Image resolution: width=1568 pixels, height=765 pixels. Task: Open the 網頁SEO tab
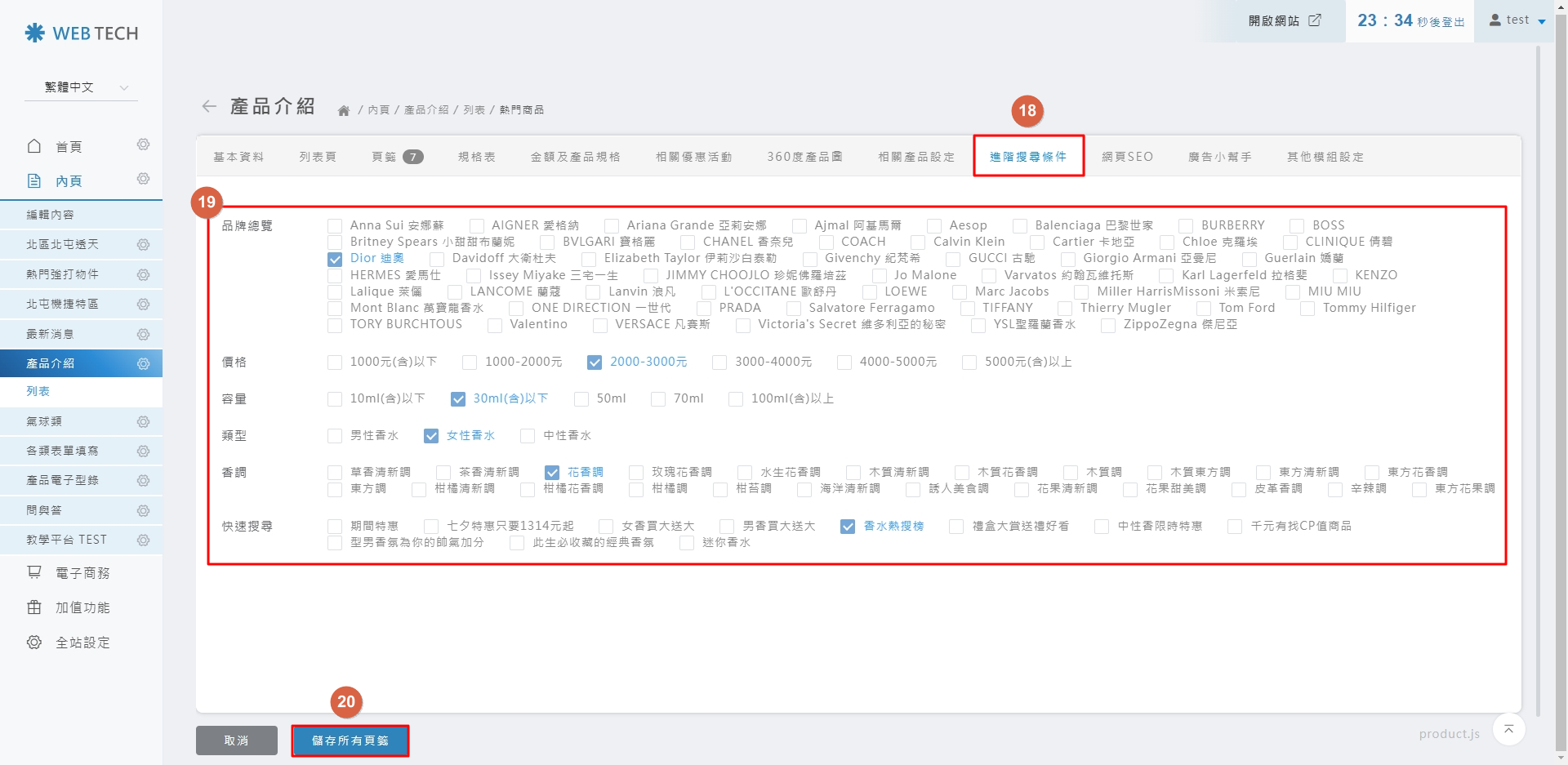(1127, 157)
